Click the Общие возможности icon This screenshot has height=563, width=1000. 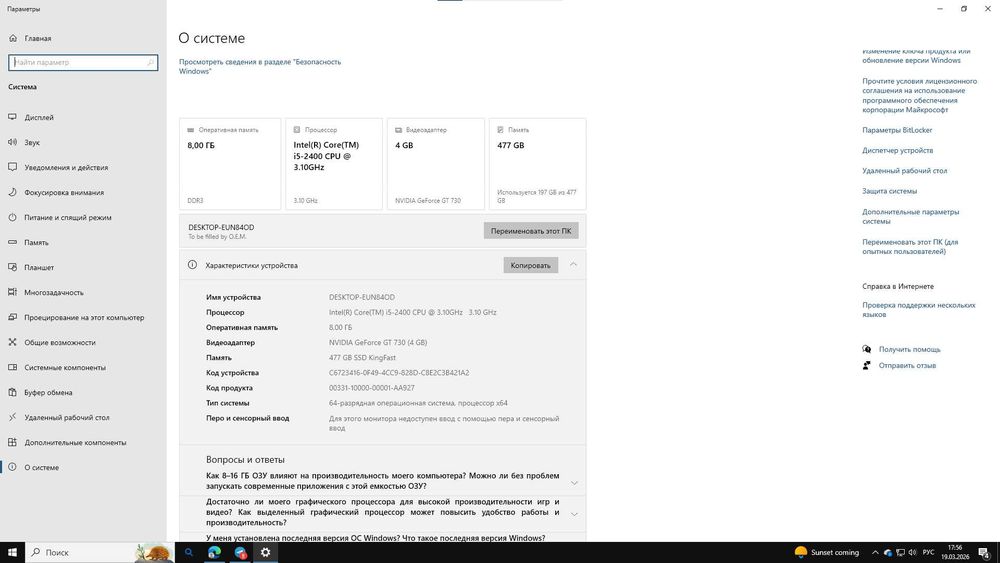12,342
